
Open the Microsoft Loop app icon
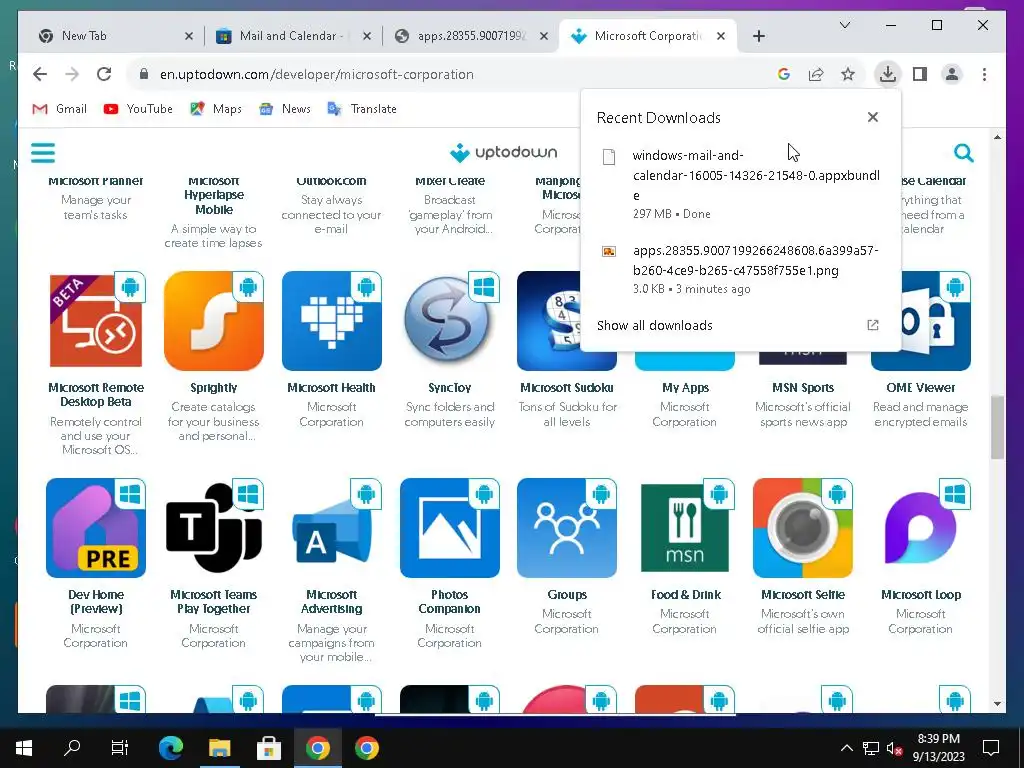coord(921,528)
